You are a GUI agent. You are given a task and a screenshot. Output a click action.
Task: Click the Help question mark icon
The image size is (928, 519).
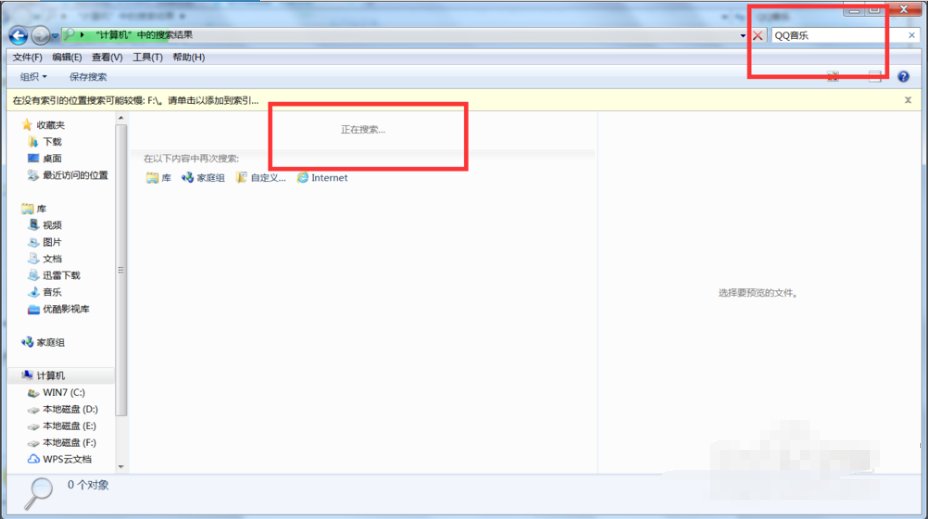click(x=903, y=77)
